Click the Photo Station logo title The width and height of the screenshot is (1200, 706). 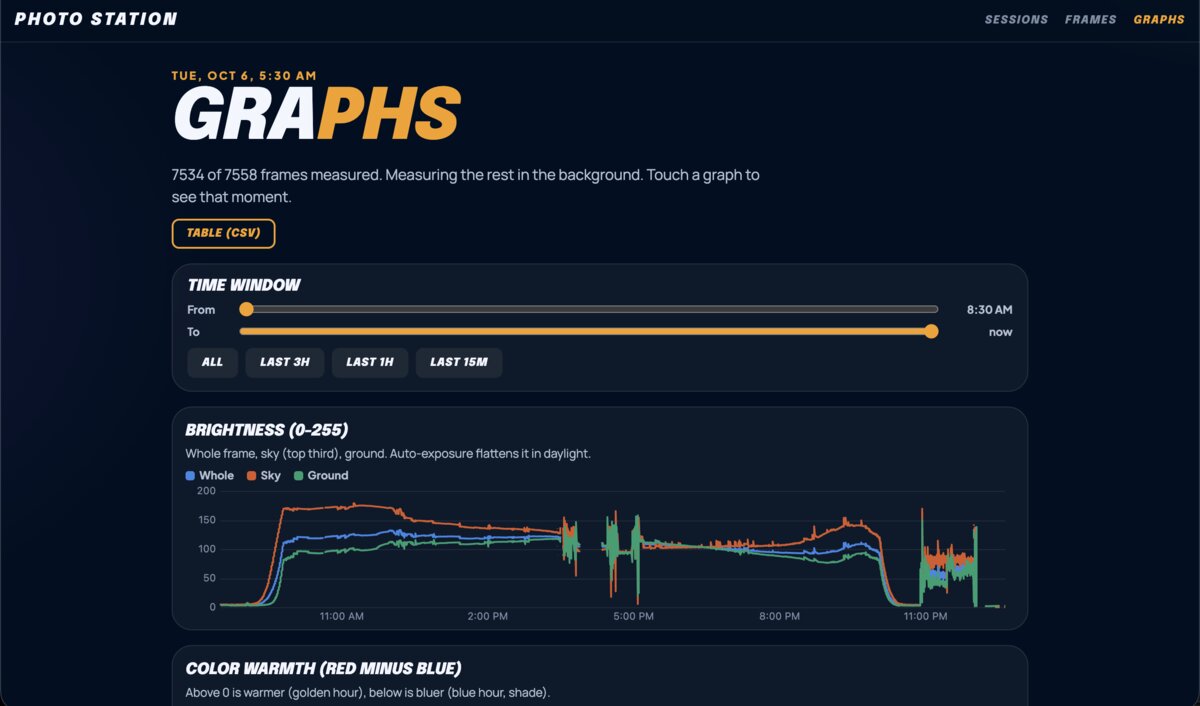(x=96, y=19)
